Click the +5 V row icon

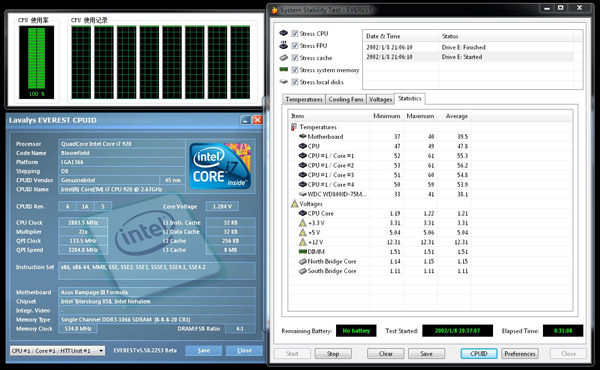point(302,232)
